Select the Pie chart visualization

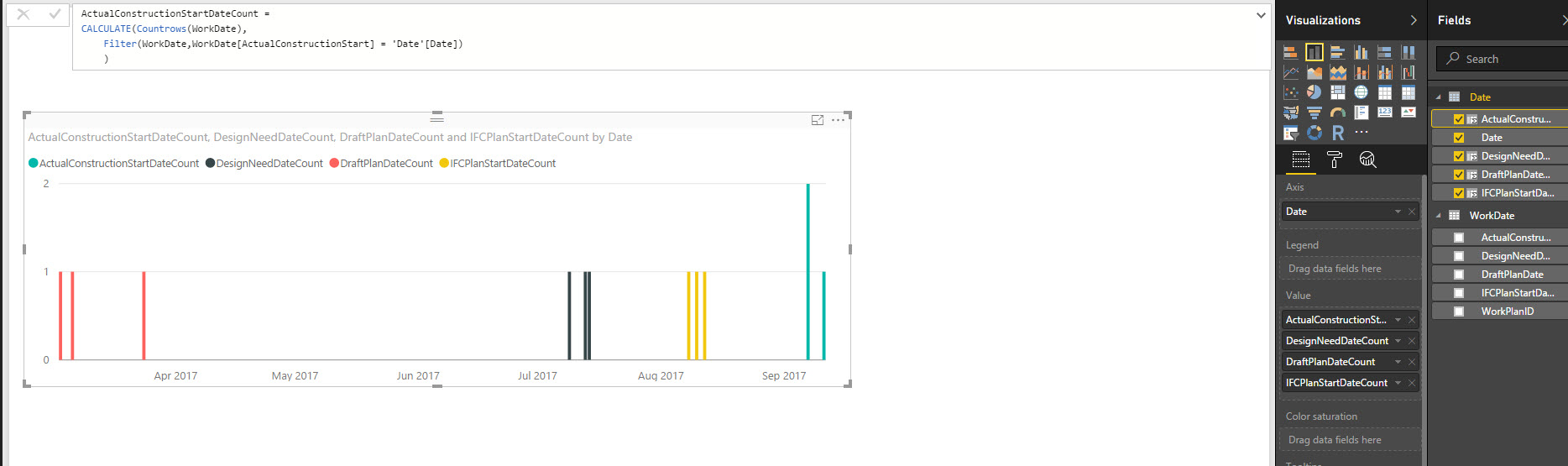coord(1315,92)
